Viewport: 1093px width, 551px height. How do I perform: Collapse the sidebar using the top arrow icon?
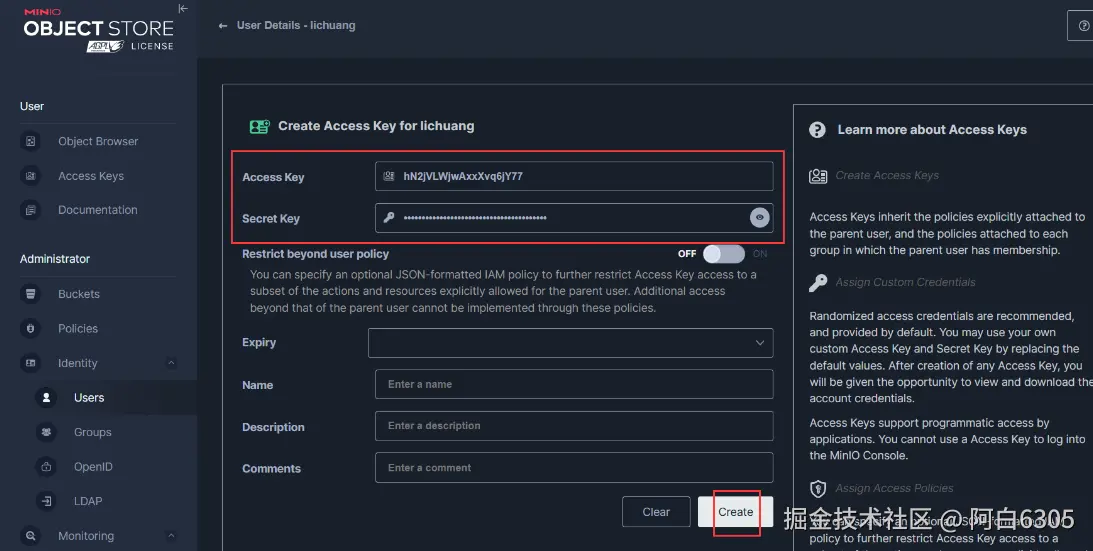(182, 9)
